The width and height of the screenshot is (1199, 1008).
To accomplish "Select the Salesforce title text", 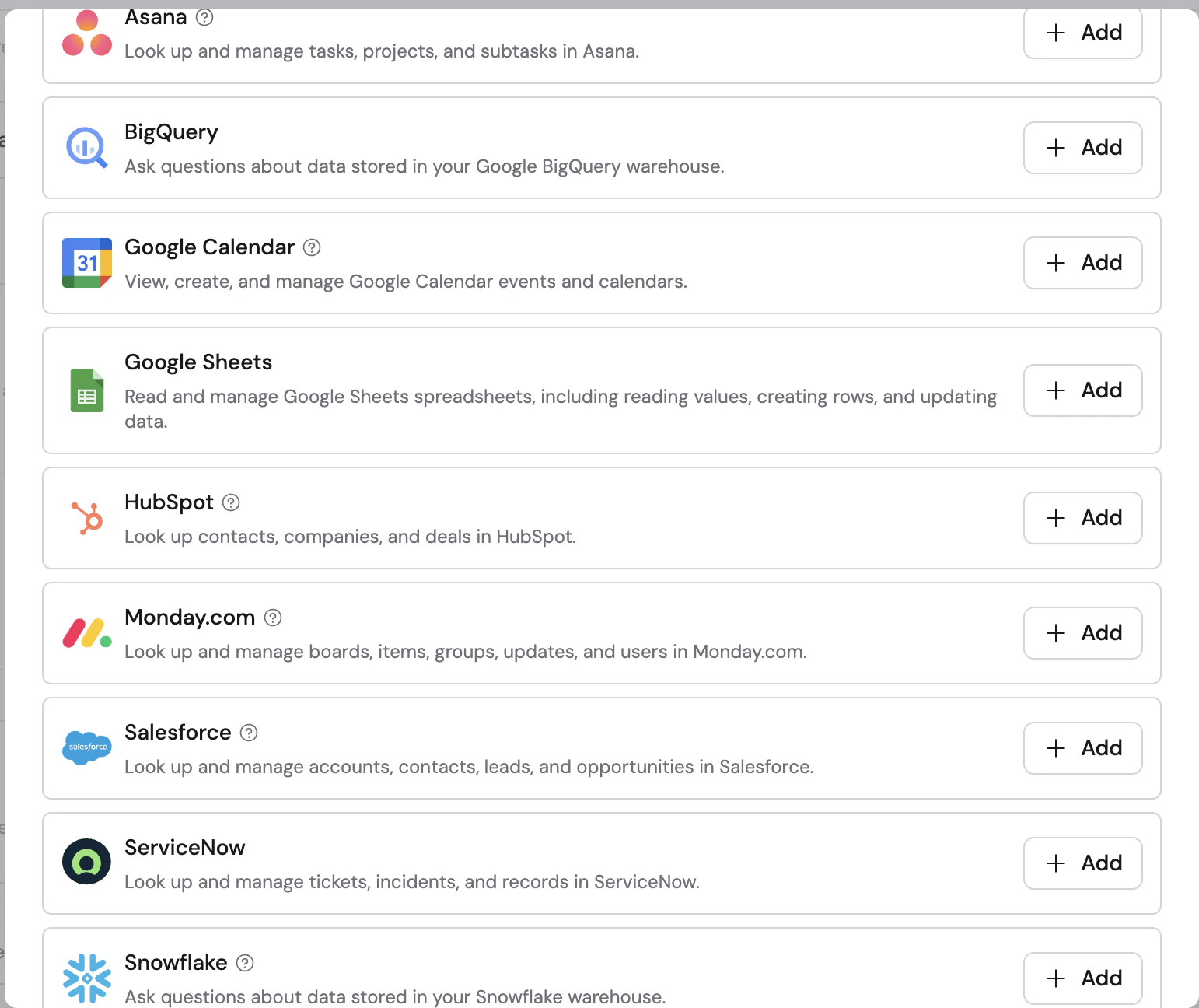I will (178, 733).
